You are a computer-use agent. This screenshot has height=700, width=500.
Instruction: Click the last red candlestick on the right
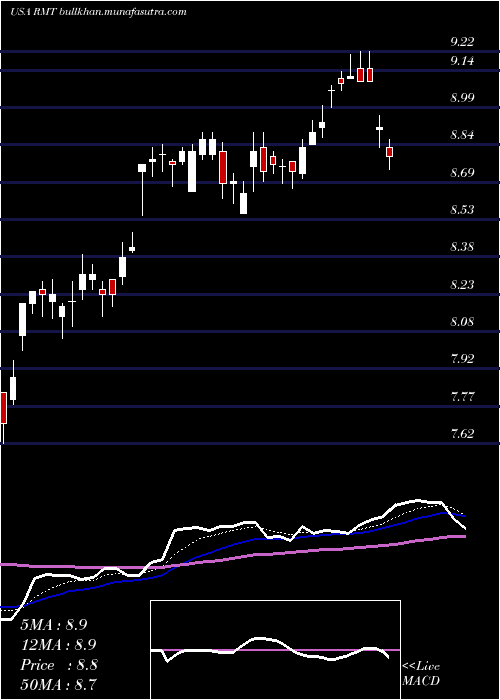click(389, 152)
